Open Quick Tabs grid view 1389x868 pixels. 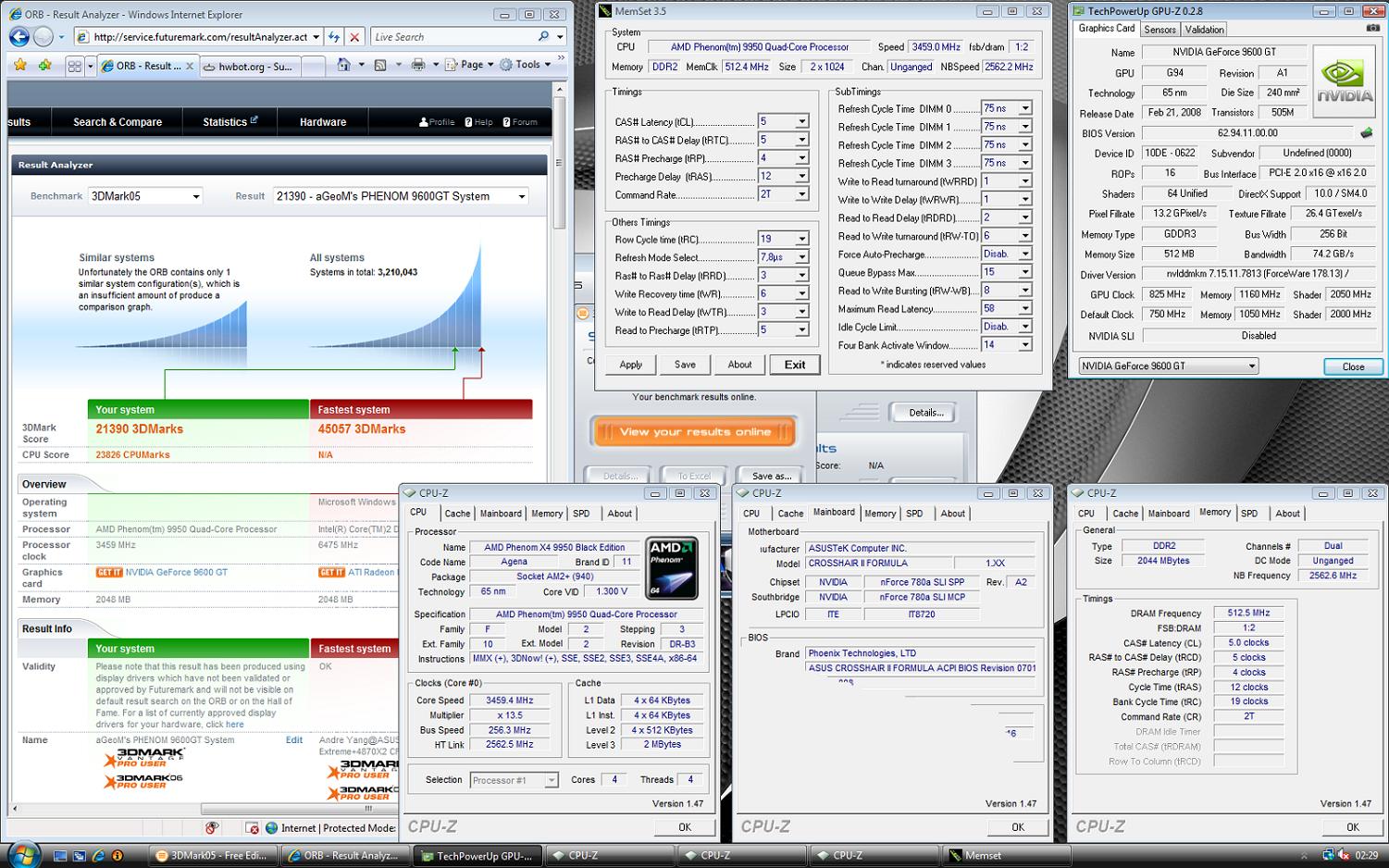tap(75, 66)
